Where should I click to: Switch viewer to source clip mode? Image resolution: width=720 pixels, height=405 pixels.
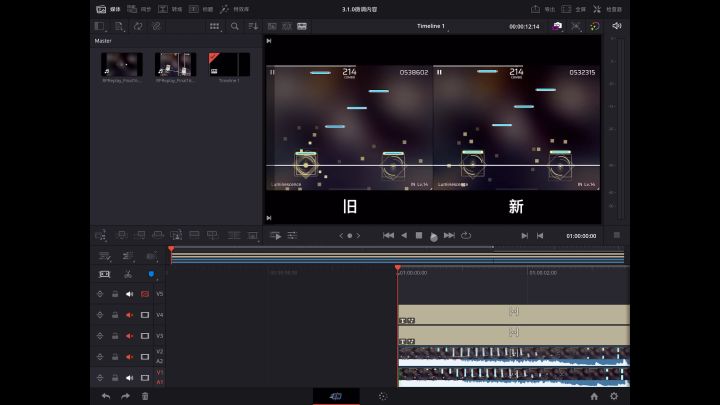click(272, 26)
